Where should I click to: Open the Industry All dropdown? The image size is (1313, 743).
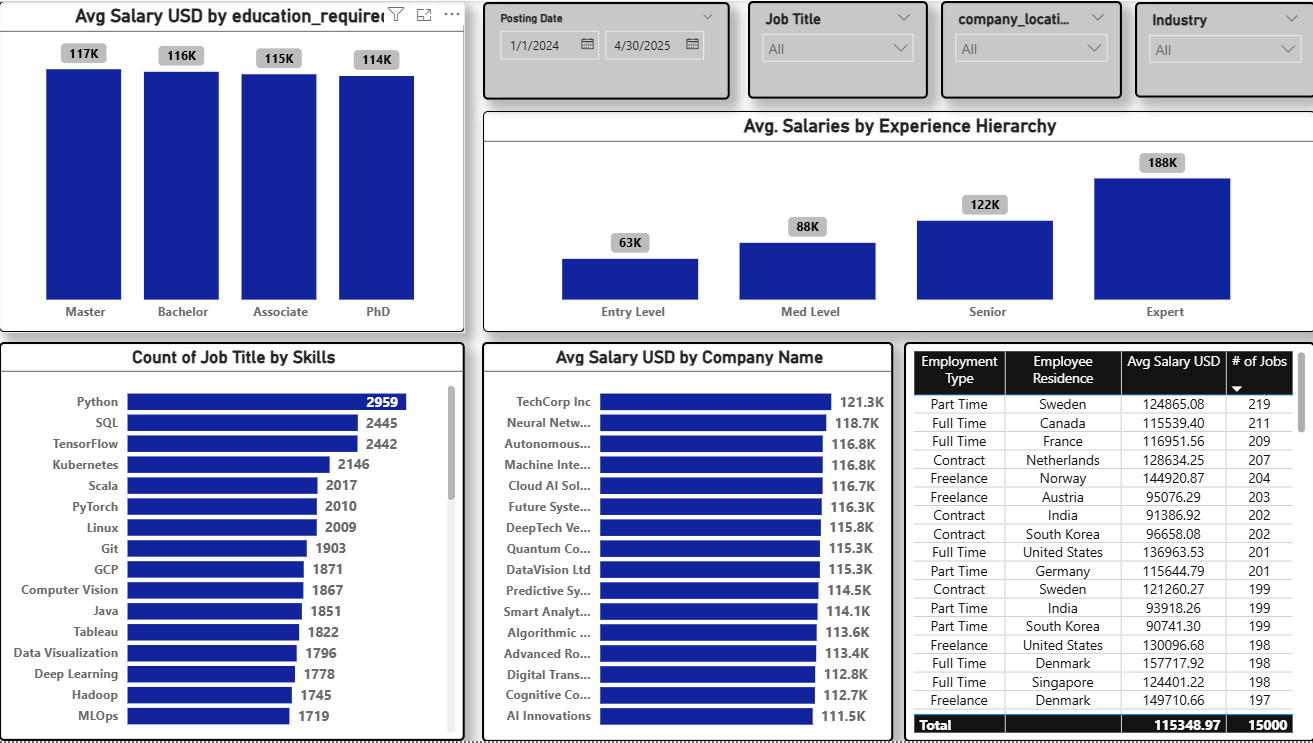click(x=1226, y=49)
